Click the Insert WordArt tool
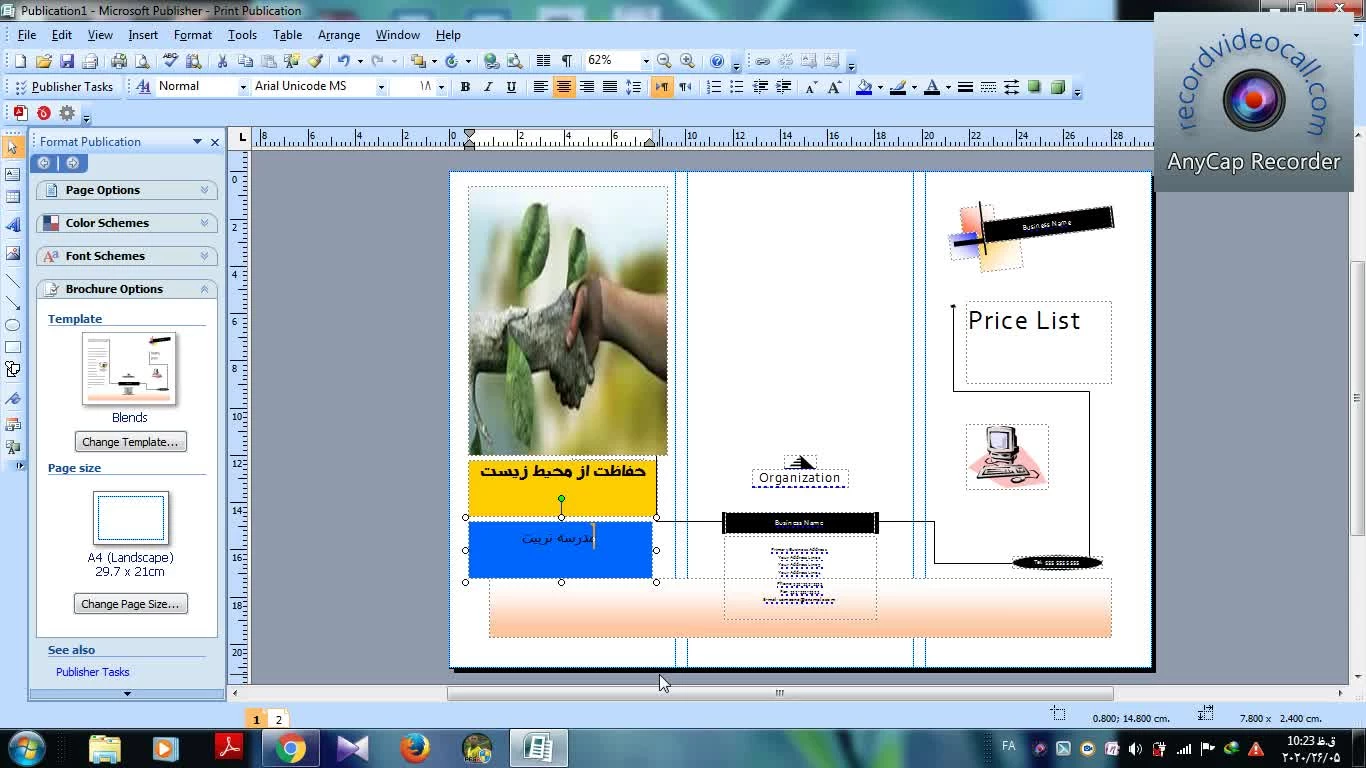 [x=13, y=226]
